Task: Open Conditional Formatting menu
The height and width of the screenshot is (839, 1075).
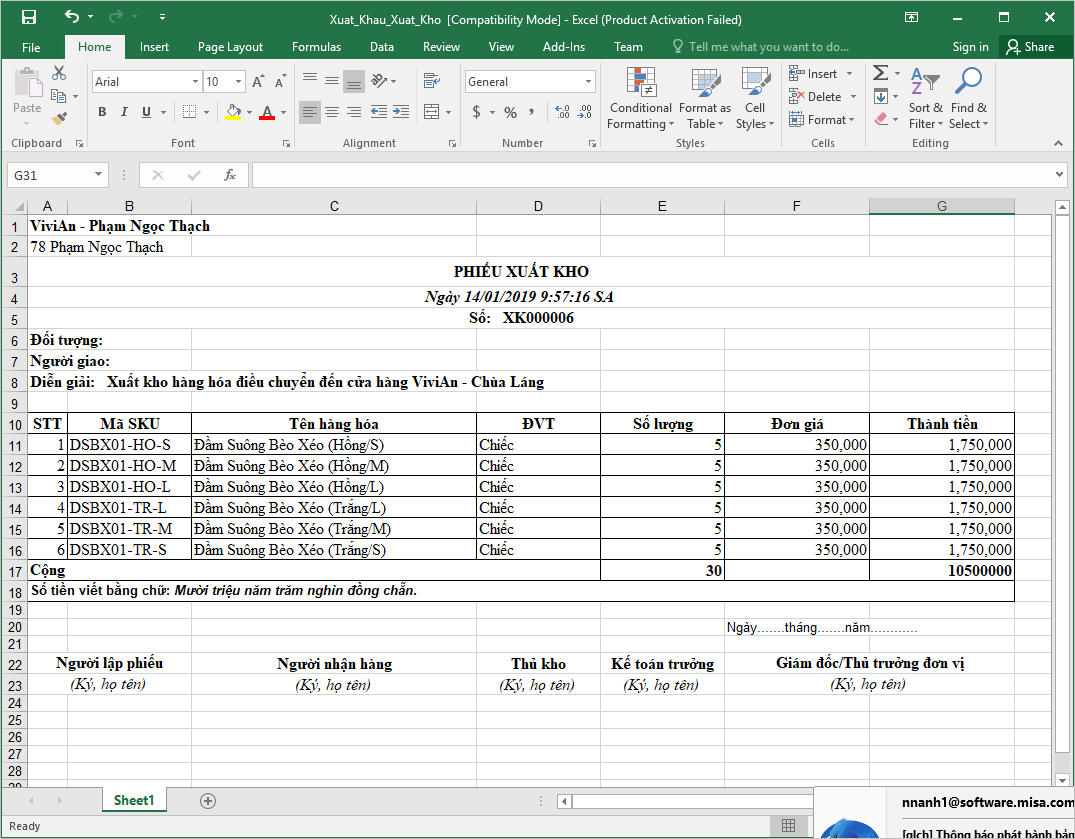Action: pos(640,98)
